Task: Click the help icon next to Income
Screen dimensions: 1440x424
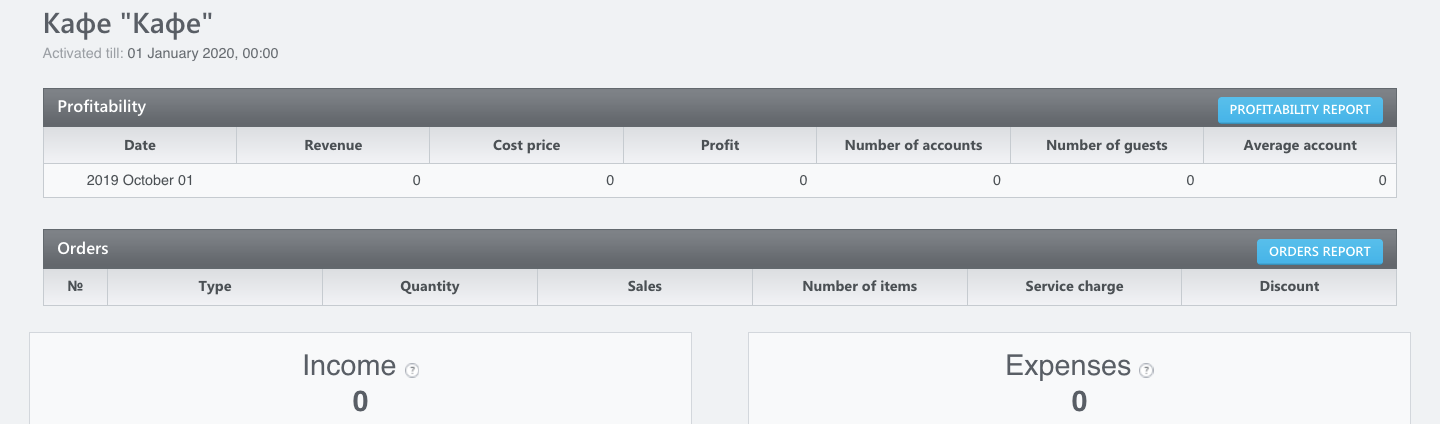Action: 412,370
